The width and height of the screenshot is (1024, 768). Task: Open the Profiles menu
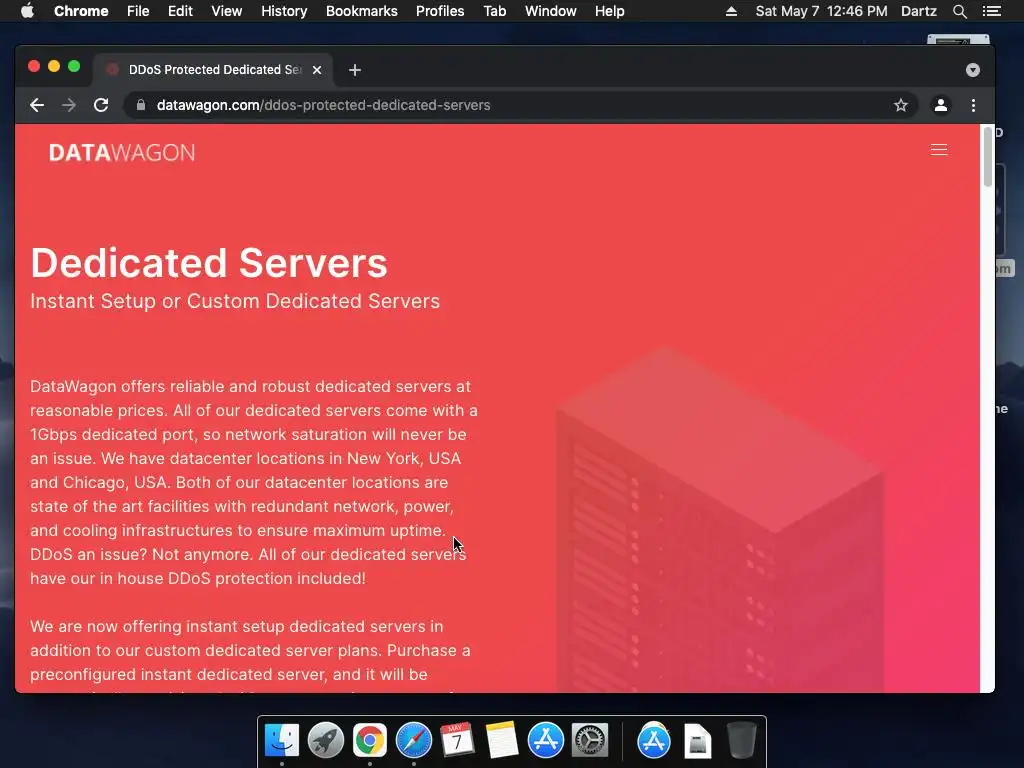[440, 11]
